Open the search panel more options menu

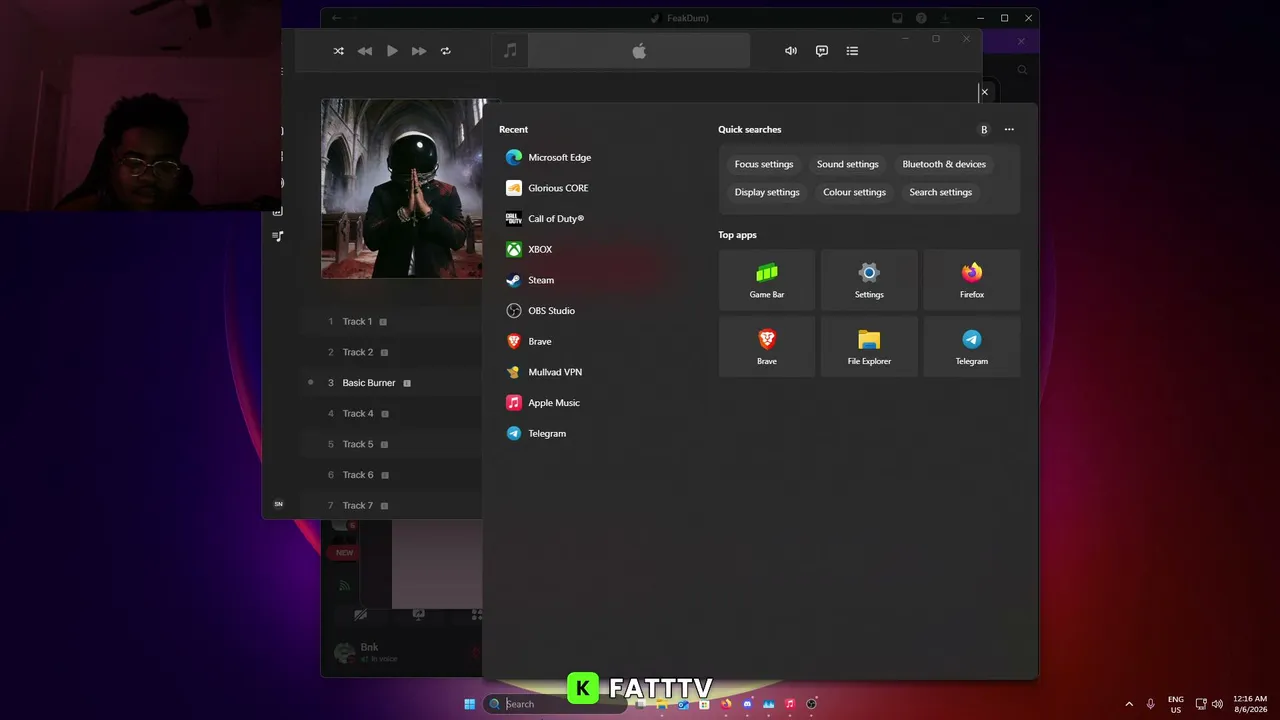click(x=1009, y=130)
